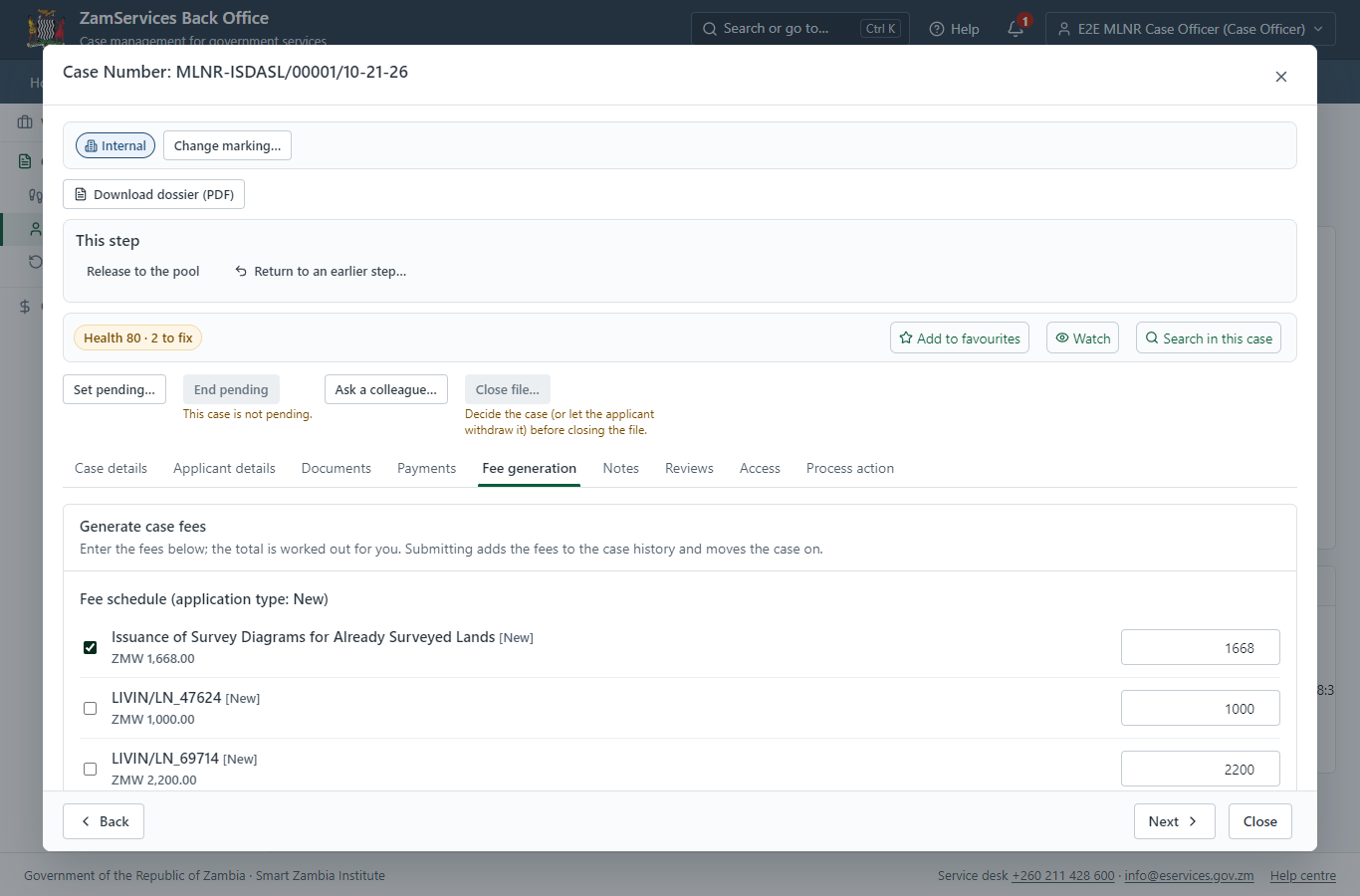Viewport: 1360px width, 896px height.
Task: Open the Change marking dialog
Action: [x=227, y=145]
